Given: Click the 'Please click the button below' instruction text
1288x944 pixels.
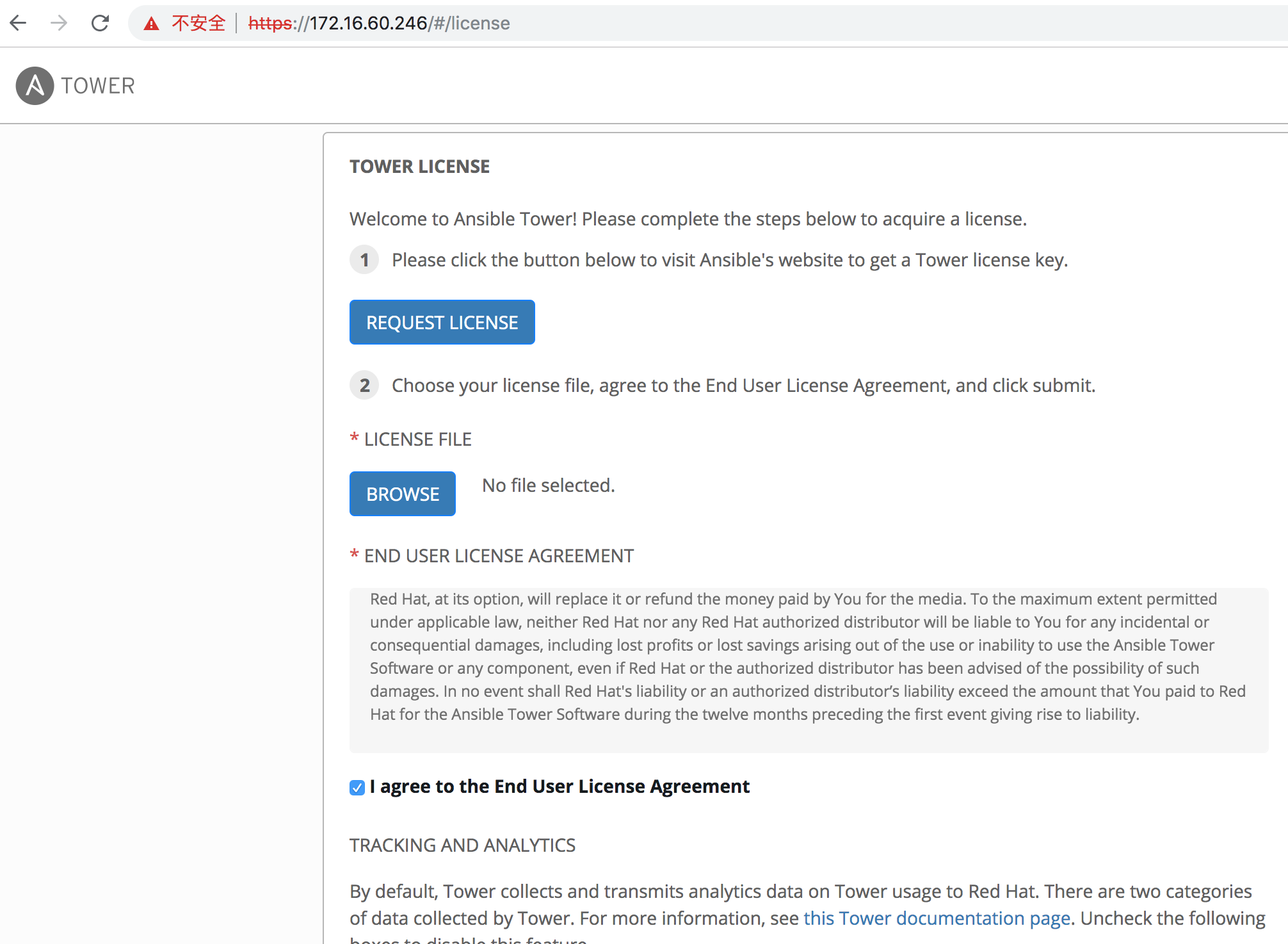Looking at the screenshot, I should click(x=730, y=260).
